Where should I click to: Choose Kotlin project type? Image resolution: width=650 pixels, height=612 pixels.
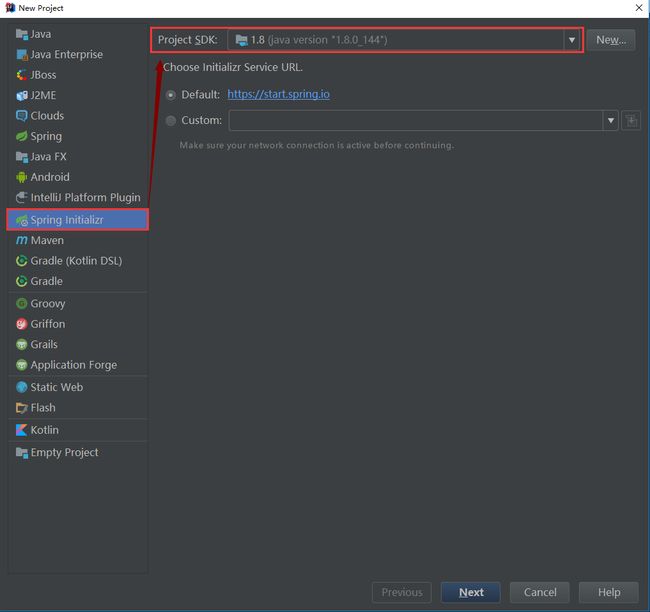coord(78,430)
